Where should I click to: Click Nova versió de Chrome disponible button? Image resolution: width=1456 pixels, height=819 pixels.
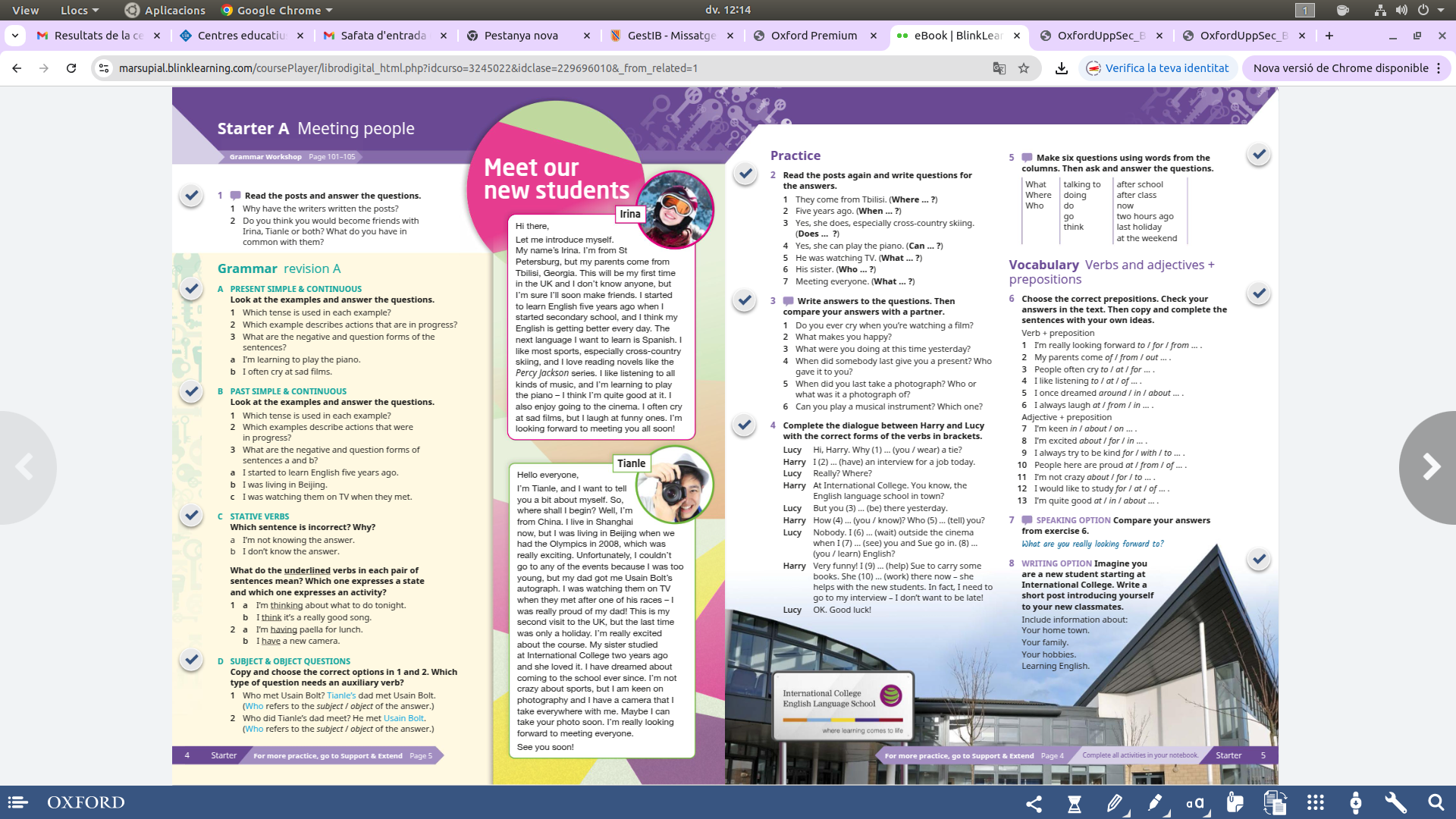coord(1346,68)
